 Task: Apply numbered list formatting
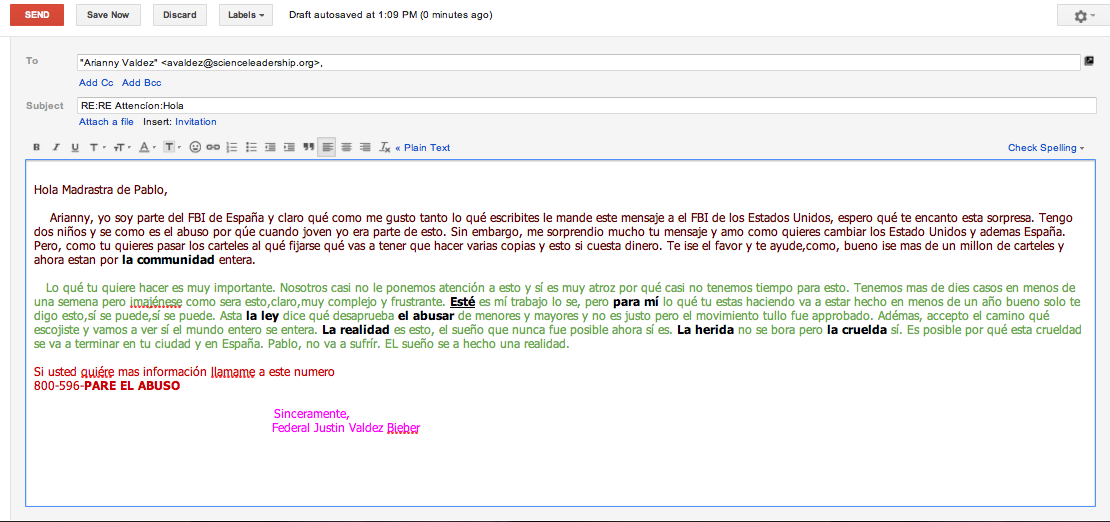(x=232, y=148)
